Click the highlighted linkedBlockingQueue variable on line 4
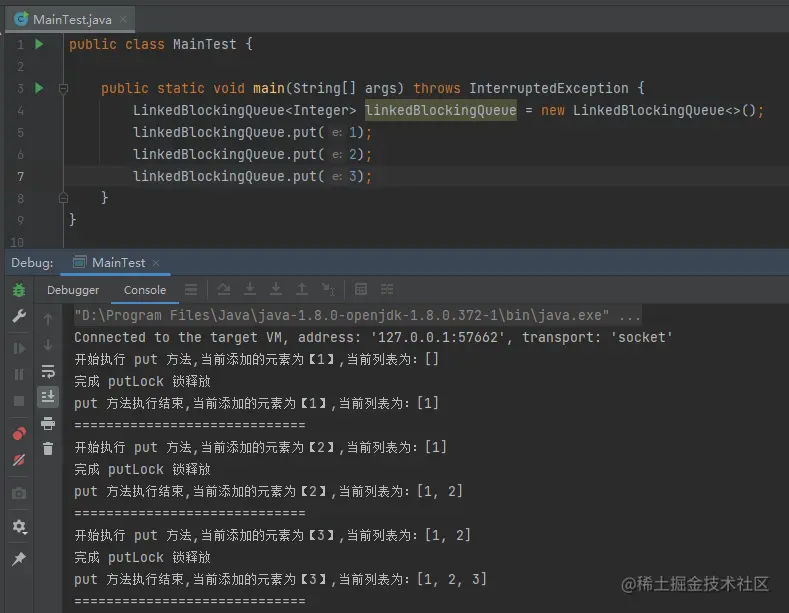Screen dimensions: 789x613 click(441, 110)
